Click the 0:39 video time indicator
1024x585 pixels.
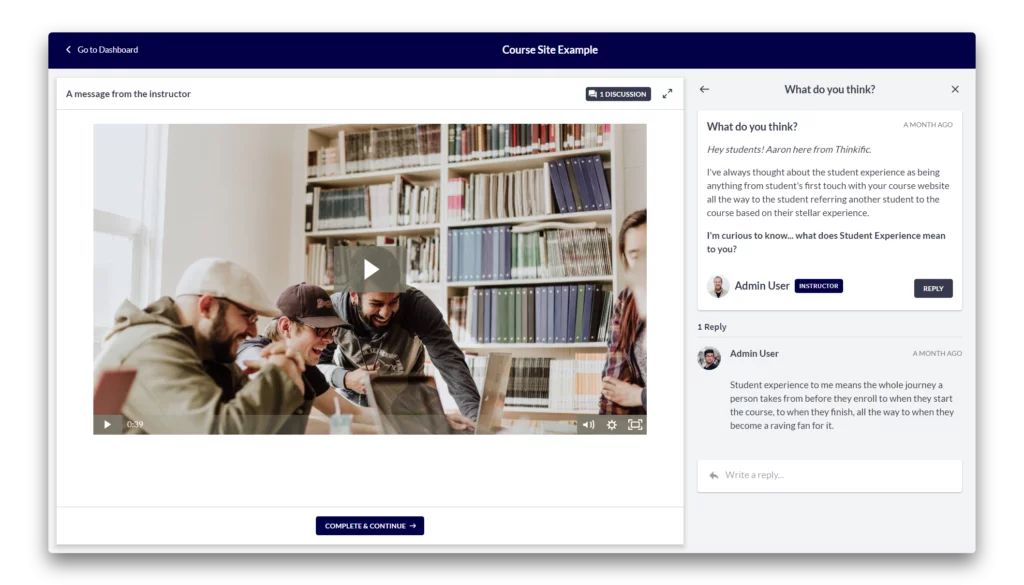coord(135,424)
